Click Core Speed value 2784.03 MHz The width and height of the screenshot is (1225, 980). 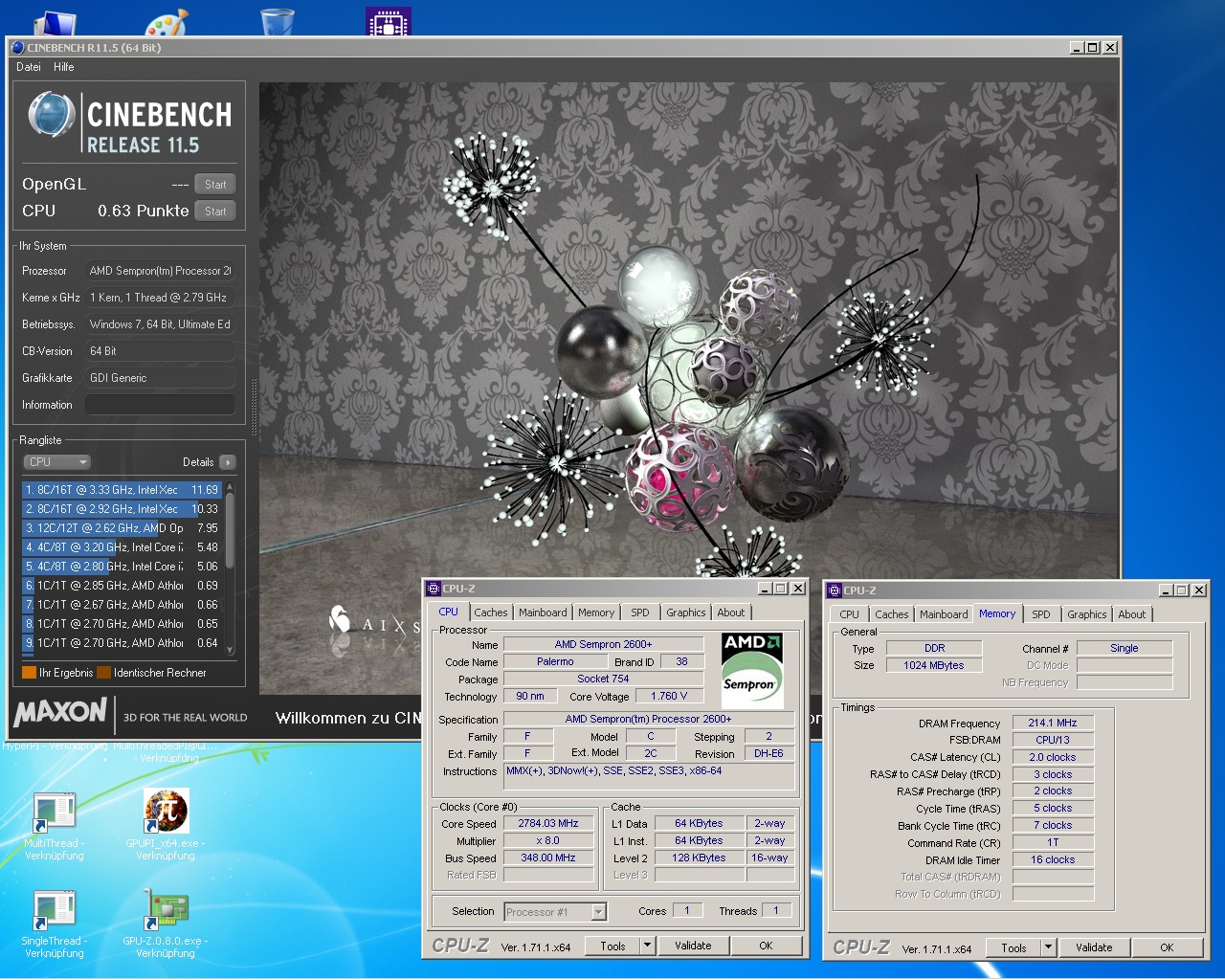click(548, 823)
